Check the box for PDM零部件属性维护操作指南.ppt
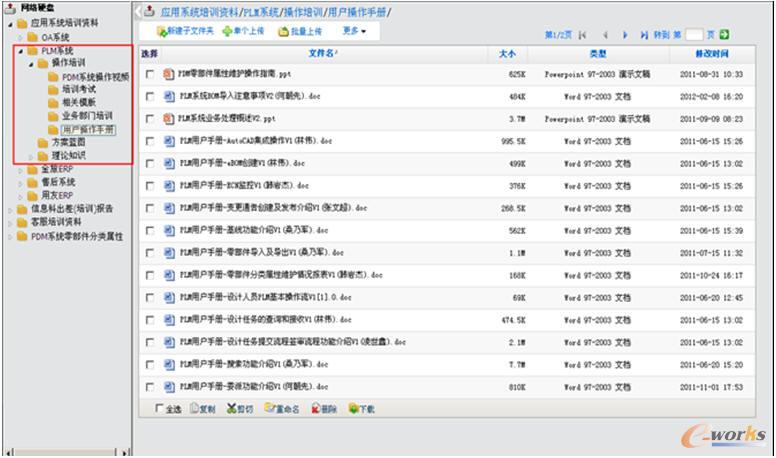This screenshot has width=776, height=458. pos(149,74)
